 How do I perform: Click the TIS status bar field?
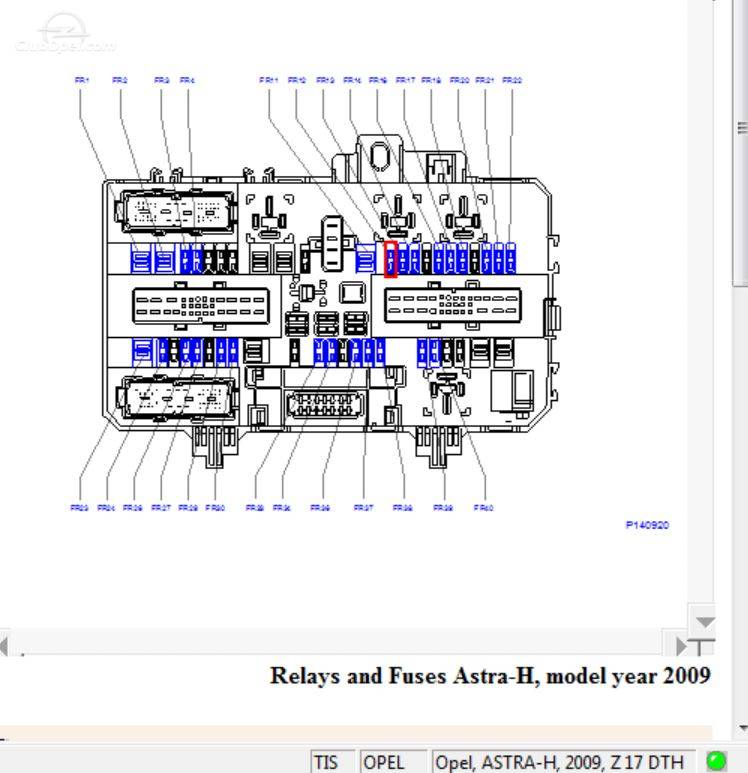(x=332, y=762)
